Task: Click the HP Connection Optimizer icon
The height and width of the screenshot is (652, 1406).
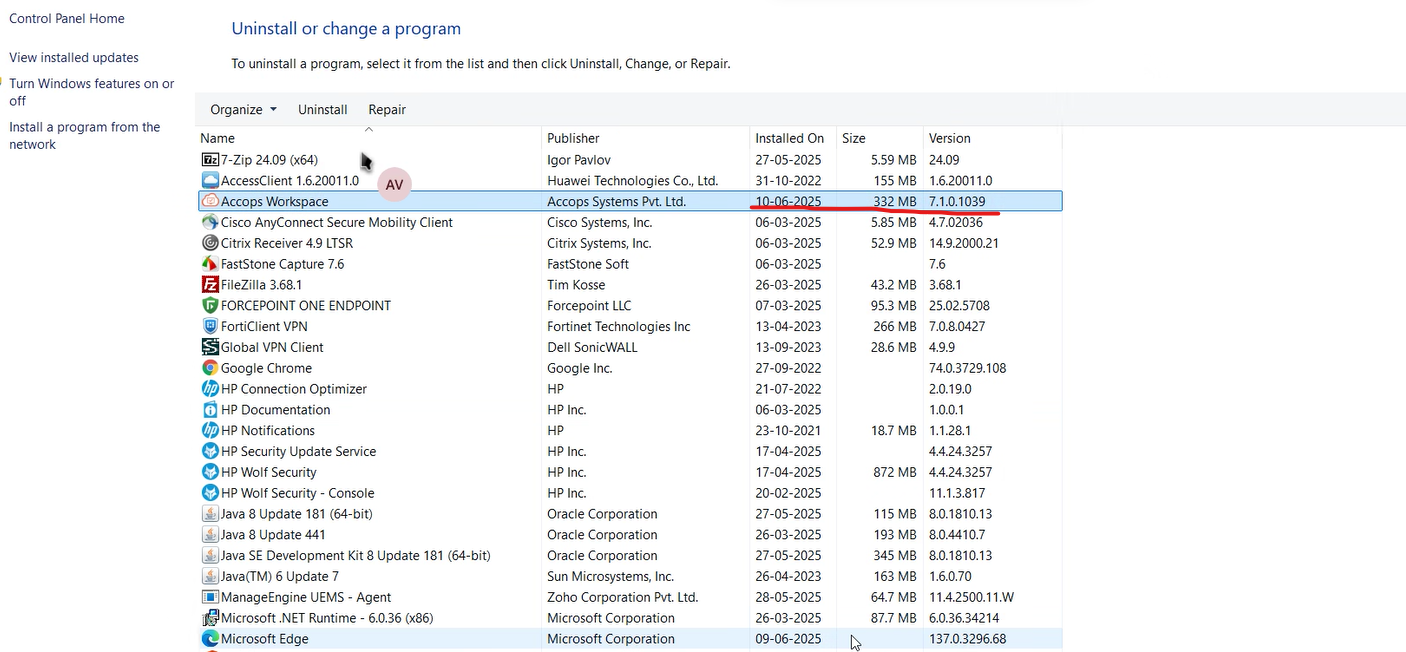Action: point(210,389)
